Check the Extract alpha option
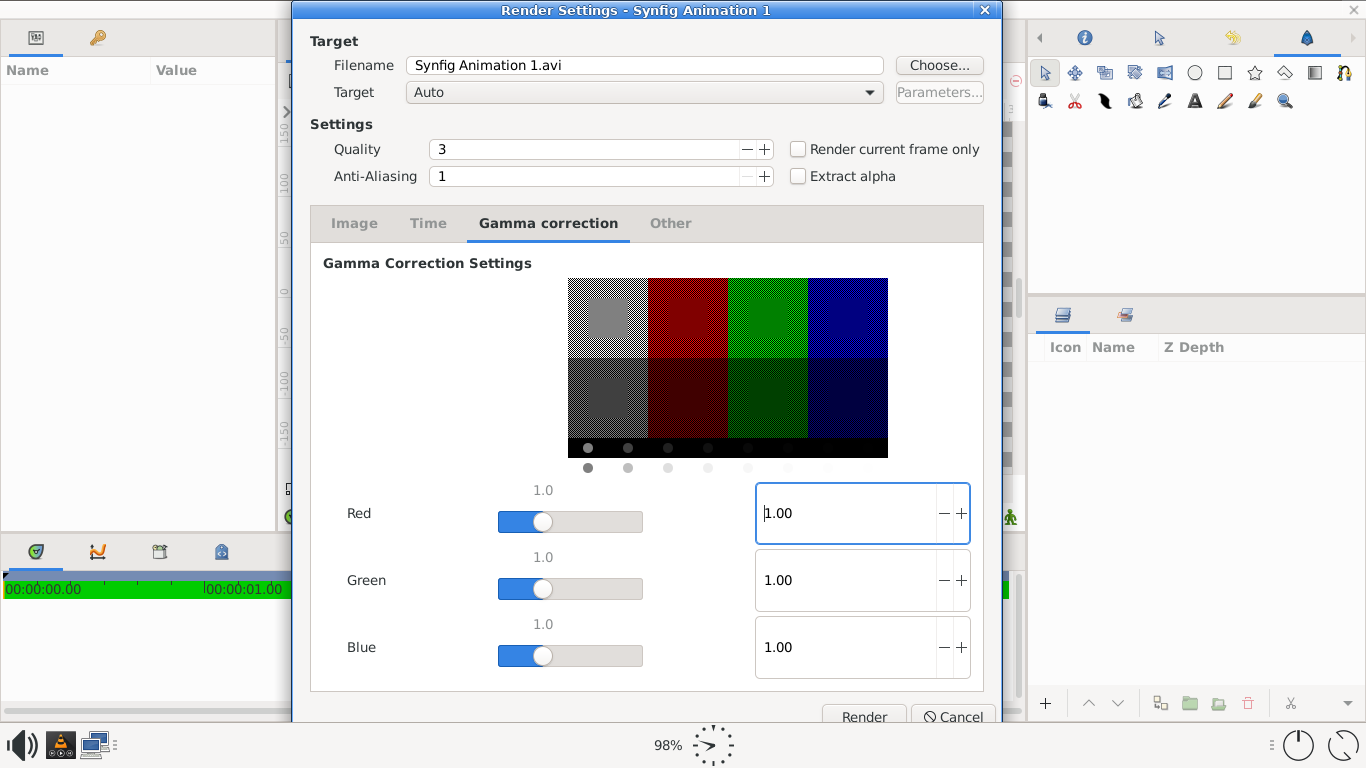The height and width of the screenshot is (768, 1366). [x=798, y=176]
